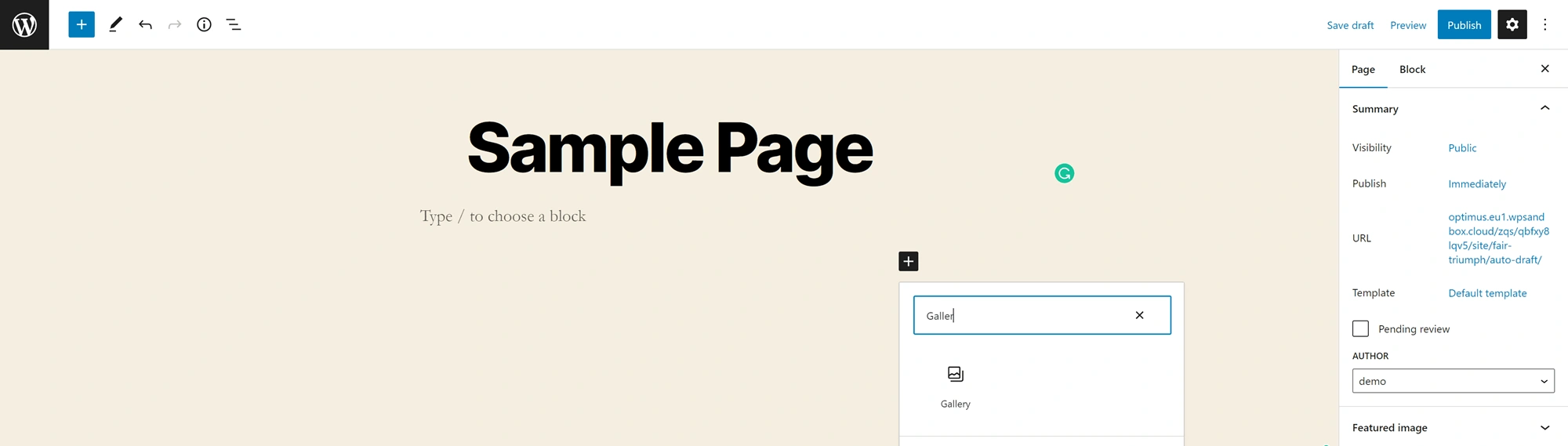Image resolution: width=1568 pixels, height=446 pixels.
Task: Click the Grammarly icon
Action: [x=1064, y=173]
